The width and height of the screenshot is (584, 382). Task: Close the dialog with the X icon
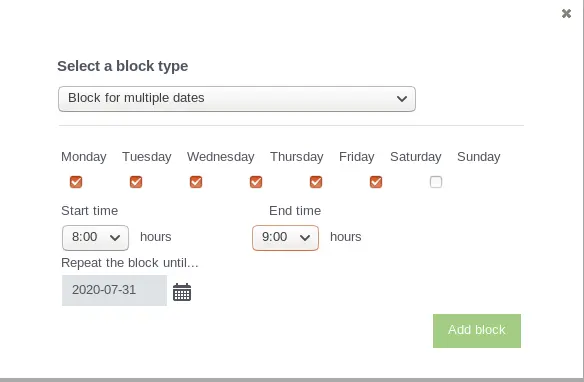tap(566, 14)
